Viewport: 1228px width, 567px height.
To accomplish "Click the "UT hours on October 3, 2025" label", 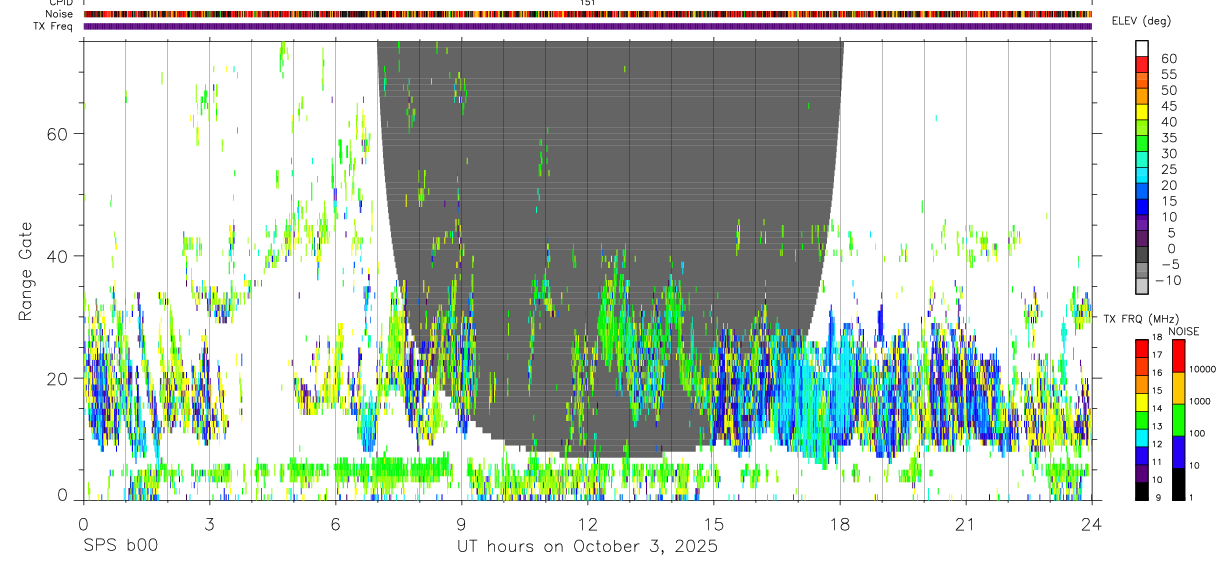I will point(587,547).
